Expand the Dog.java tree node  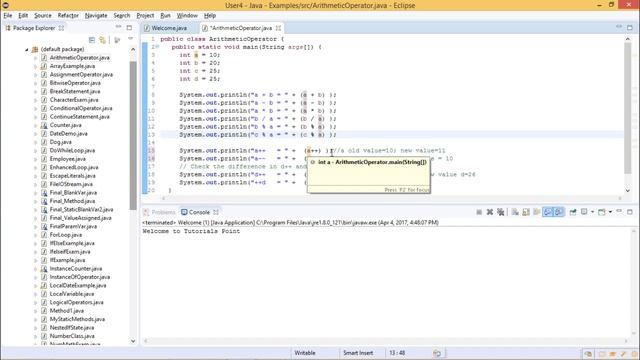(x=36, y=142)
